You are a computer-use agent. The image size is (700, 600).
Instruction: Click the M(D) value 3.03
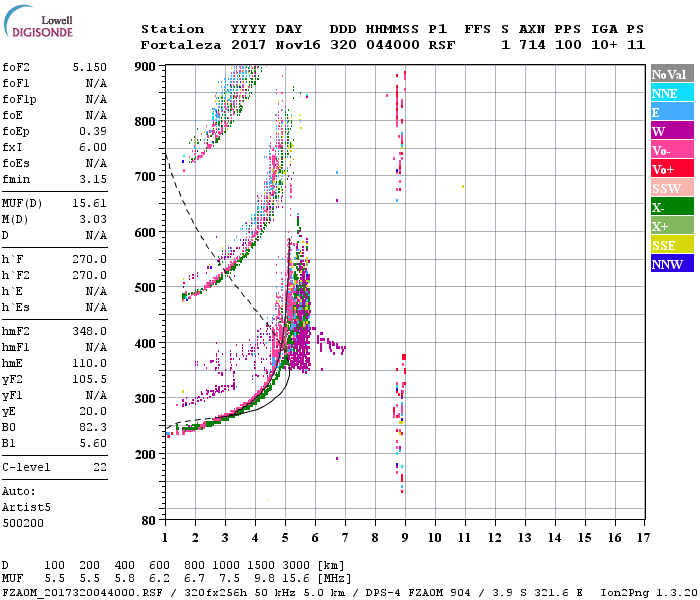93,219
